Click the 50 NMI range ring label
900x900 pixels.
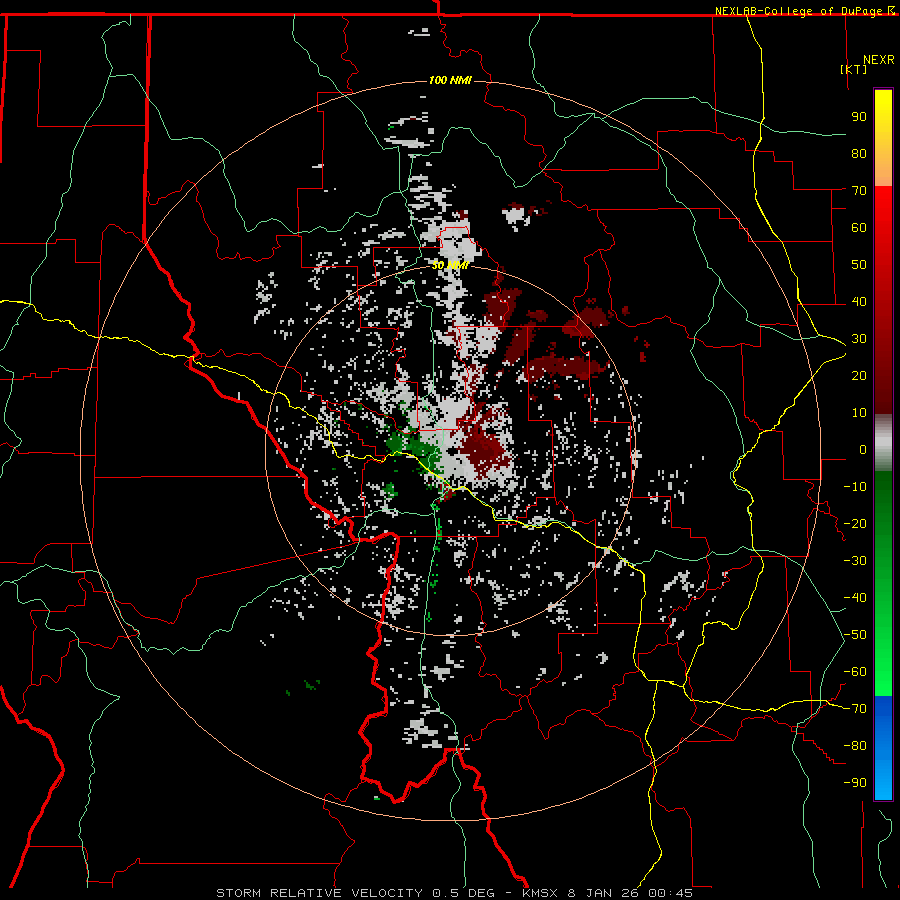pos(451,265)
